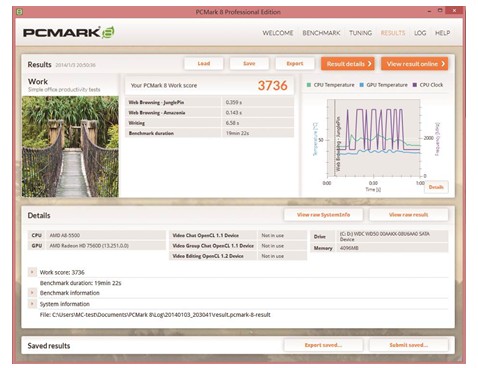Click the Load results button
Image resolution: width=478 pixels, height=368 pixels.
(204, 63)
